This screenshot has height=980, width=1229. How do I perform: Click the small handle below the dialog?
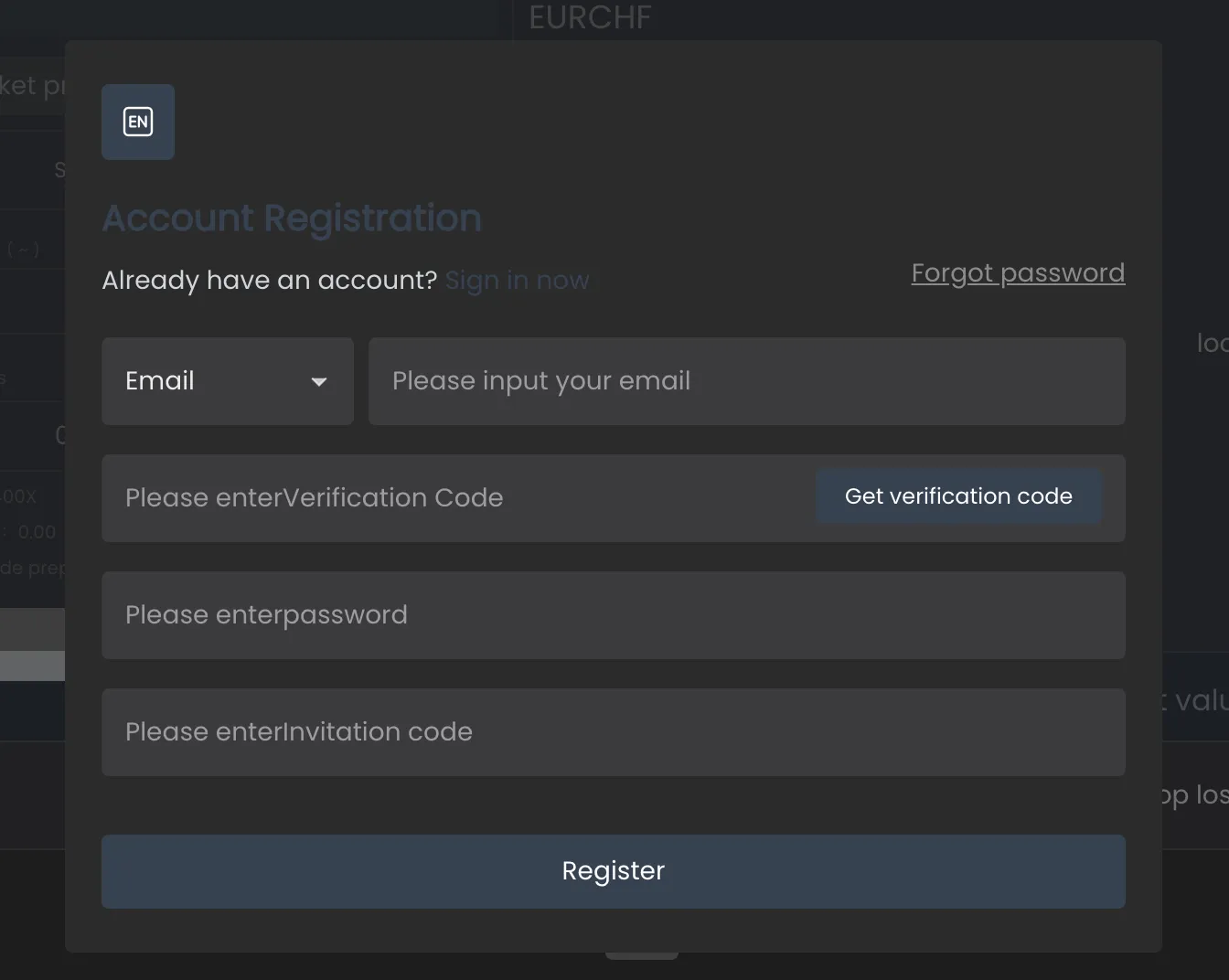pyautogui.click(x=642, y=956)
